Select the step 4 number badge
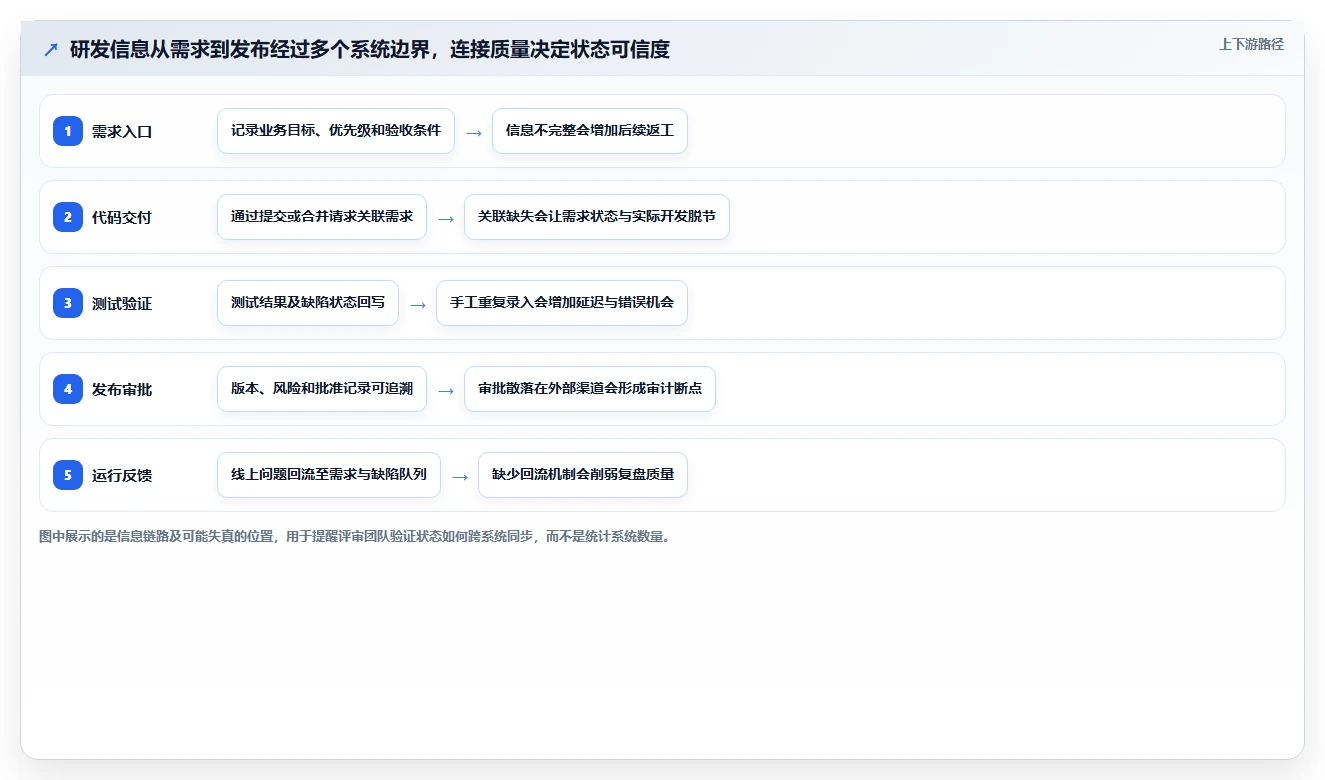Viewport: 1325px width, 780px height. (68, 389)
